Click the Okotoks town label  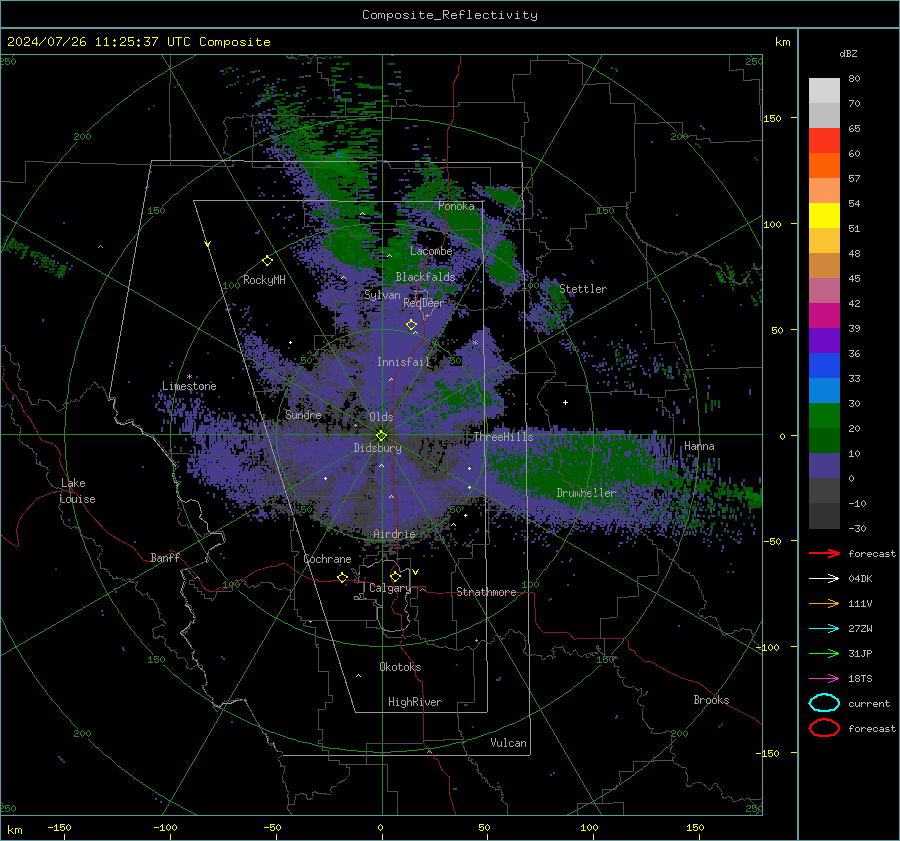400,667
